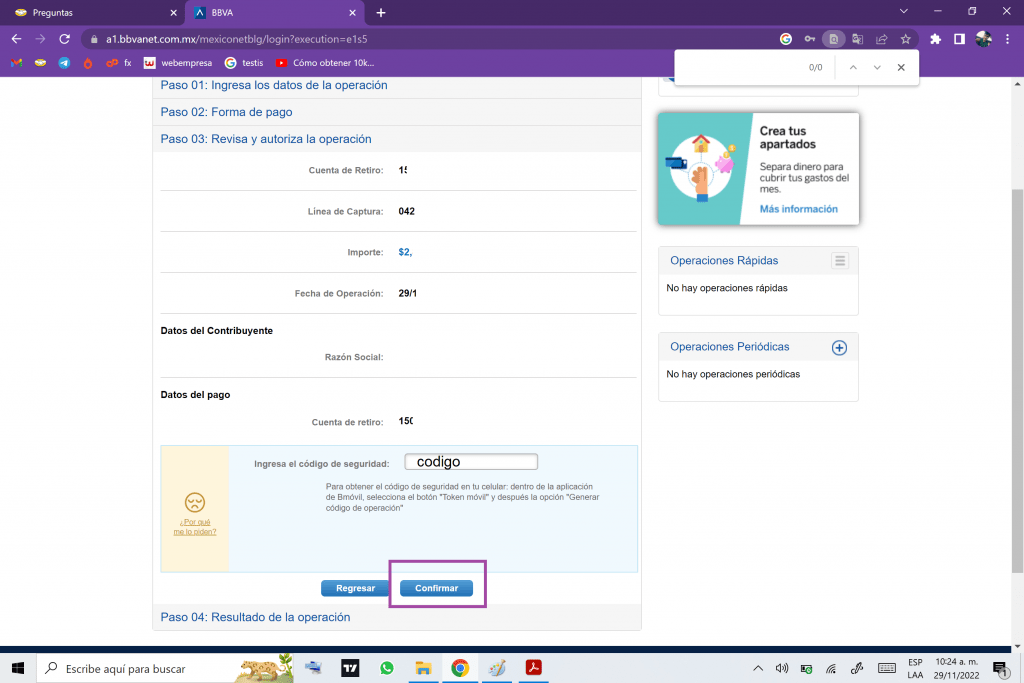
Task: Open Chrome three-dot menu
Action: pyautogui.click(x=1007, y=39)
